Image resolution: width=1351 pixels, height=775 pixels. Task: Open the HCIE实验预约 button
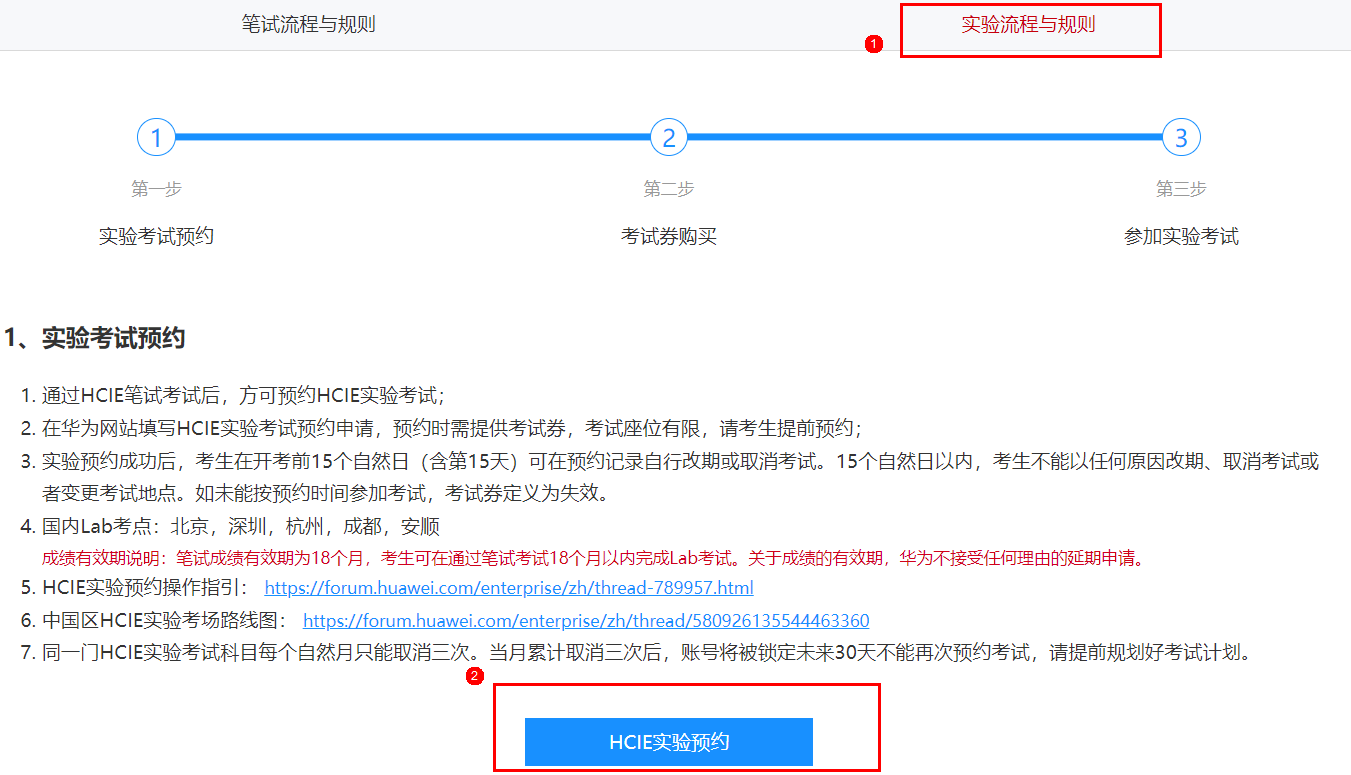[x=669, y=742]
